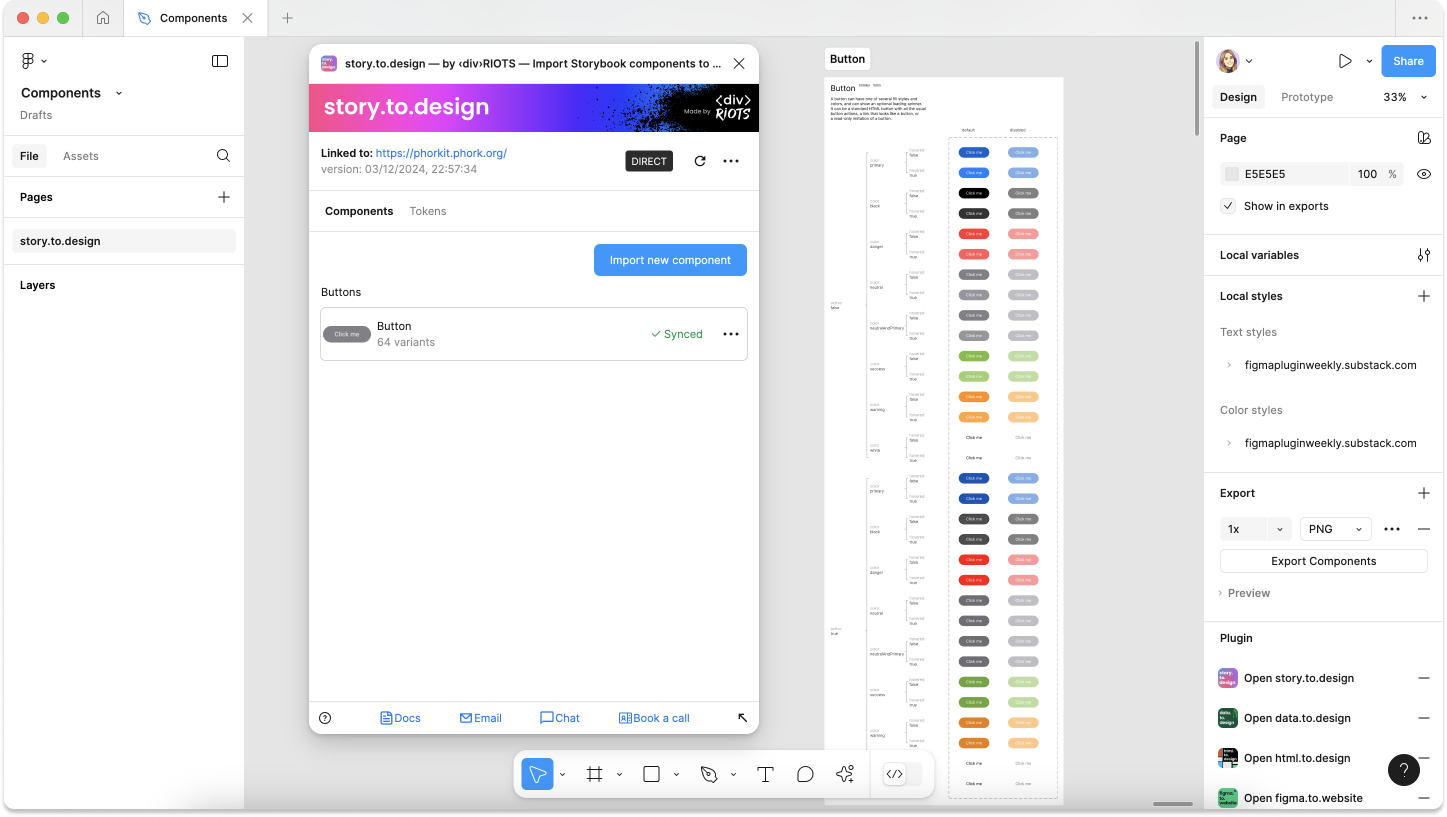Switch to the Assets tab
1447x817 pixels.
point(81,156)
